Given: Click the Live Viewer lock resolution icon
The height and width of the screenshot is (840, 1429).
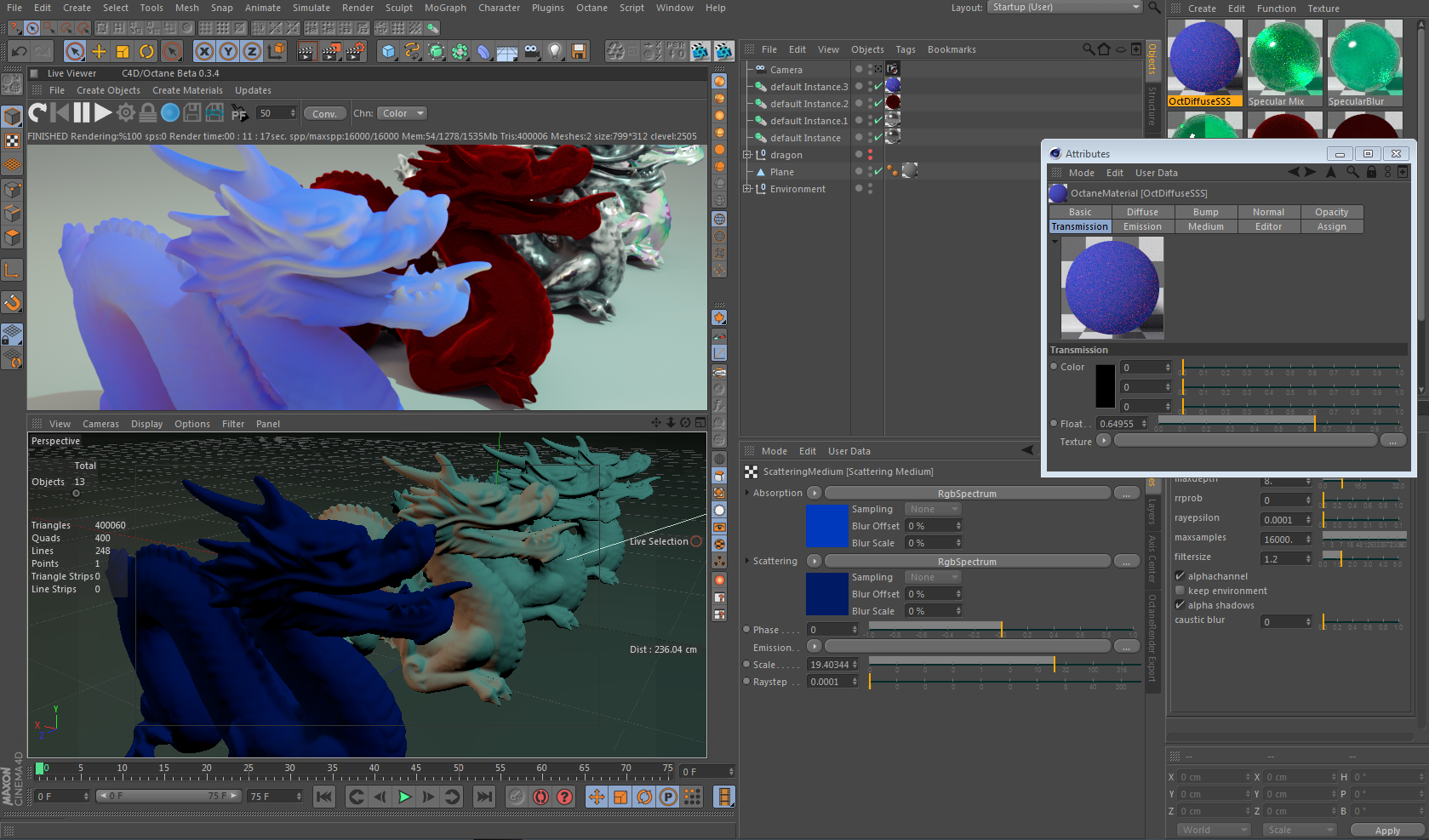Looking at the screenshot, I should tap(148, 112).
